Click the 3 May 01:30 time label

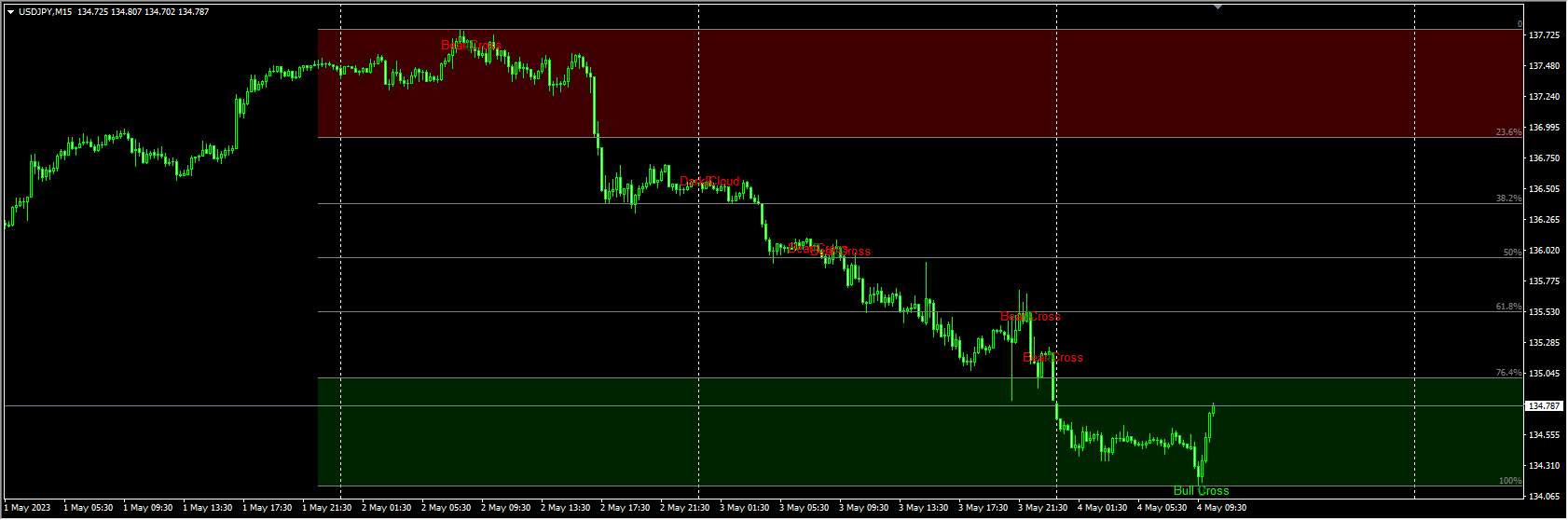tap(745, 508)
